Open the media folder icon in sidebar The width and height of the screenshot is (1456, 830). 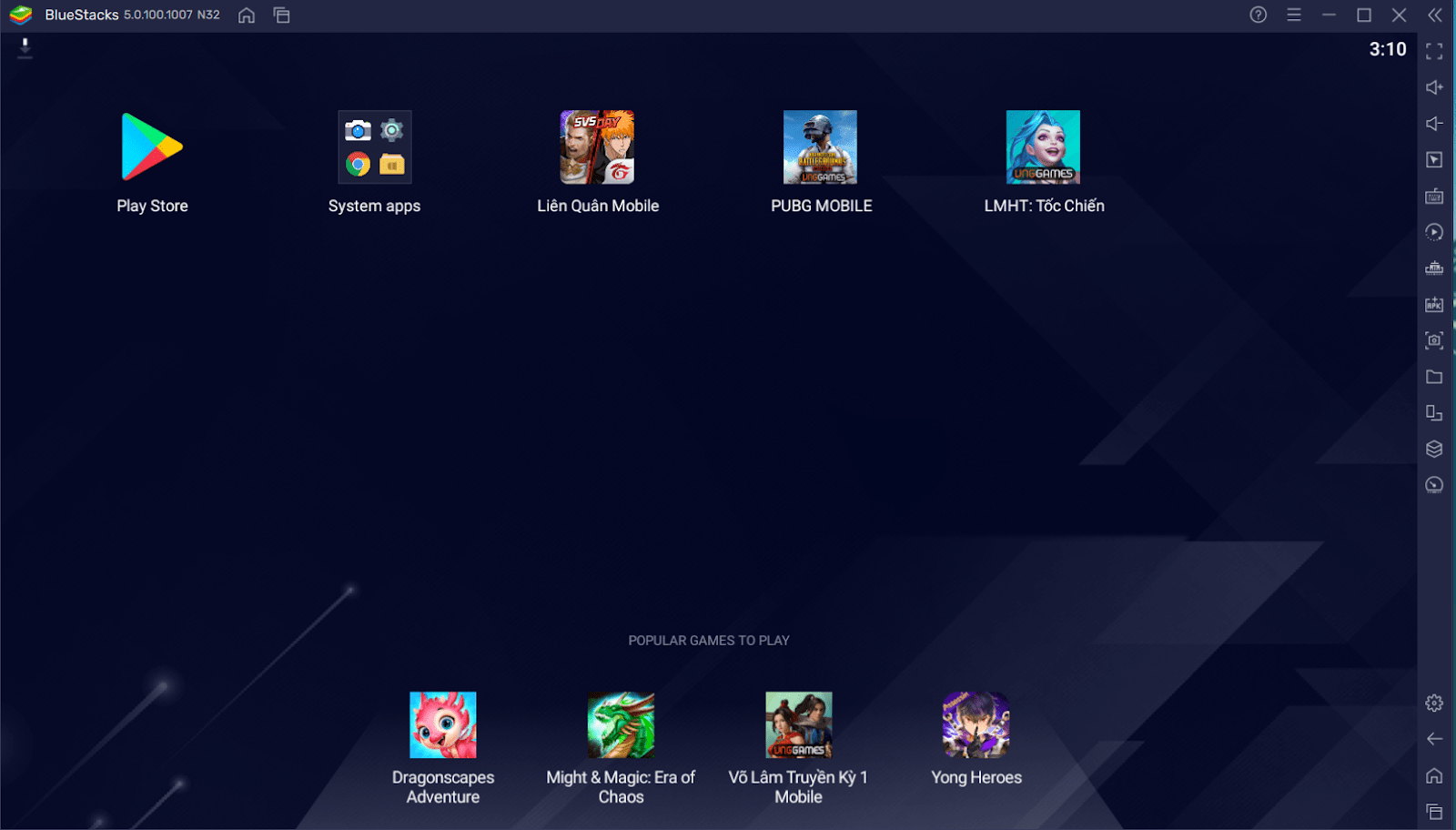pyautogui.click(x=1434, y=377)
